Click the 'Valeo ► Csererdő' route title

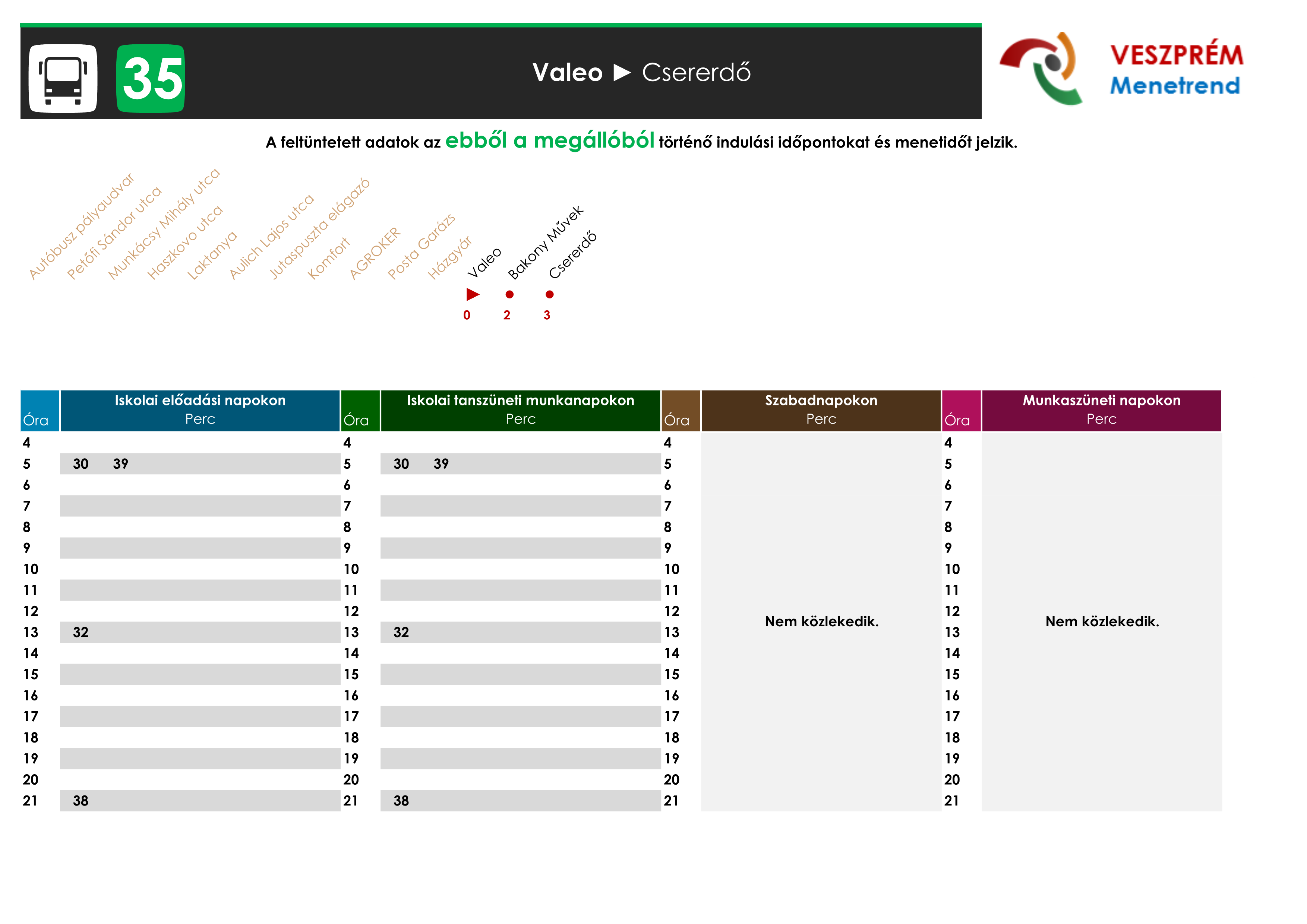click(x=641, y=73)
